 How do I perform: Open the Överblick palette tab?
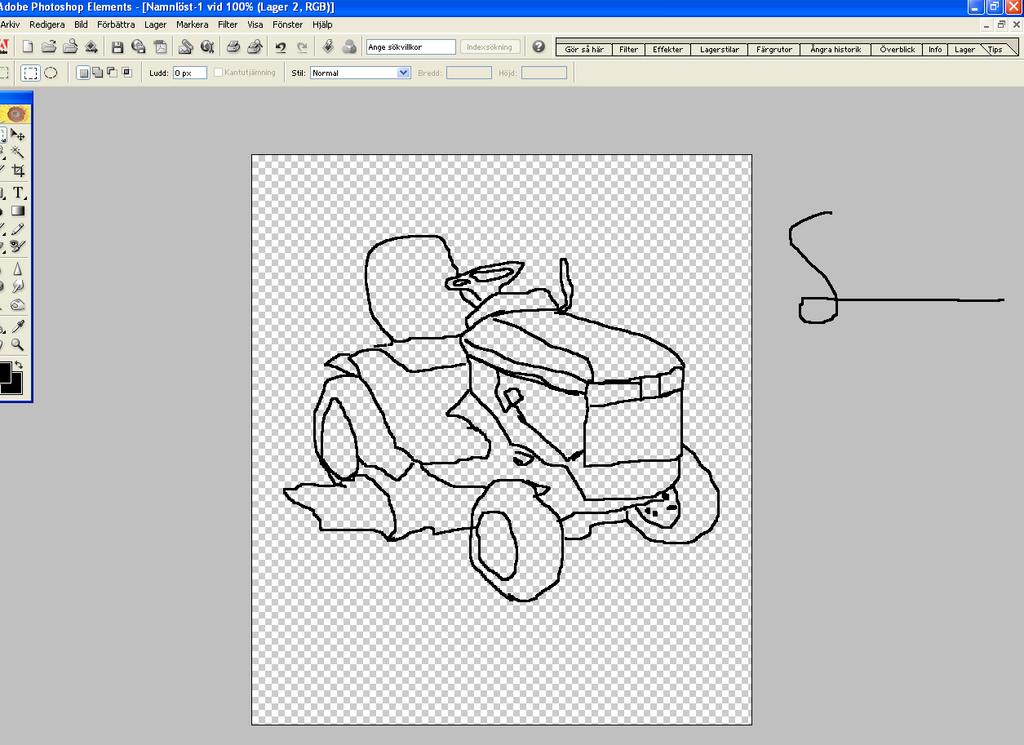pyautogui.click(x=897, y=50)
